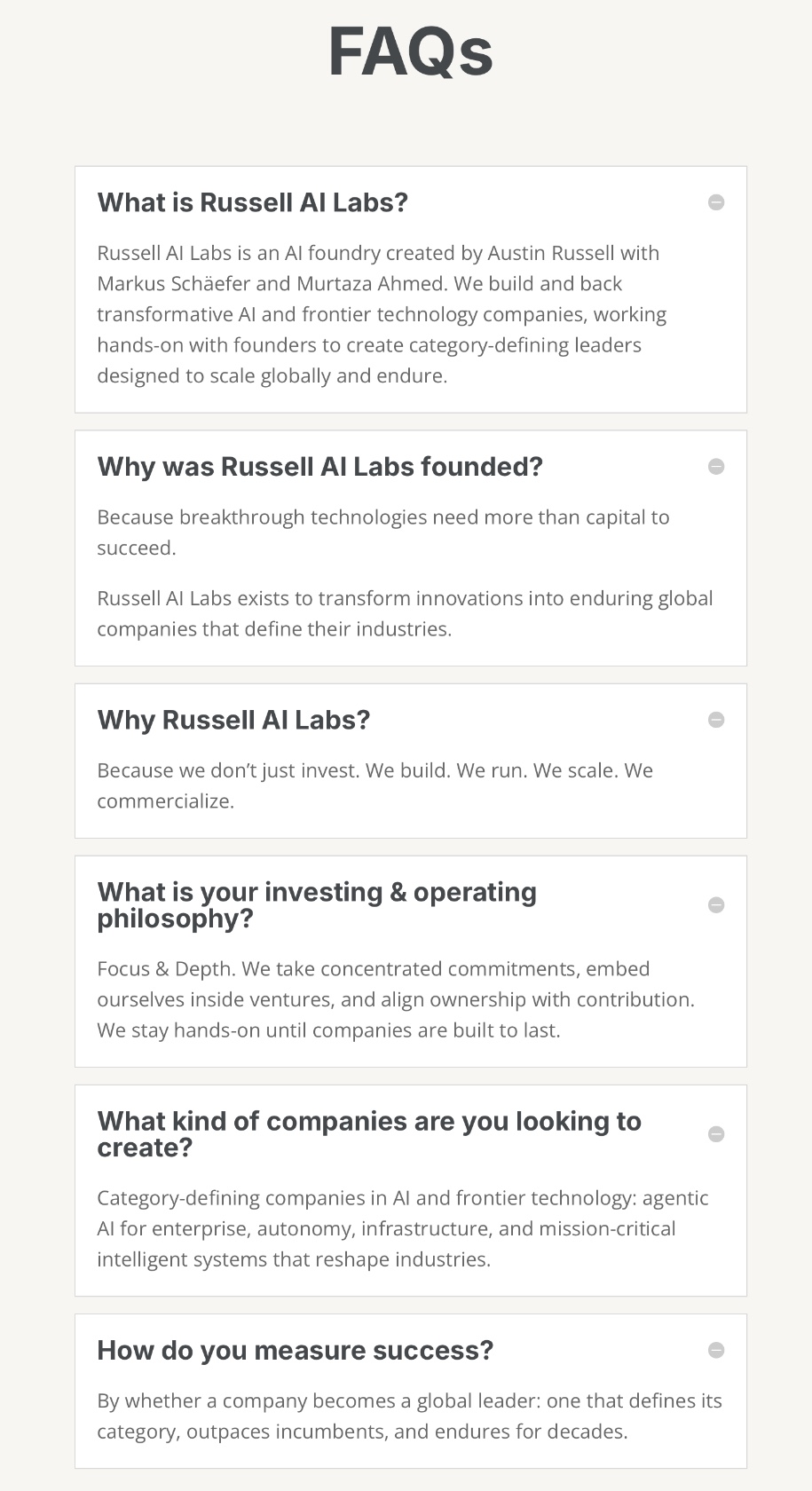Click the answer text about agentic AI for enterprise
Screen dimensions: 812x1491
tap(402, 1228)
